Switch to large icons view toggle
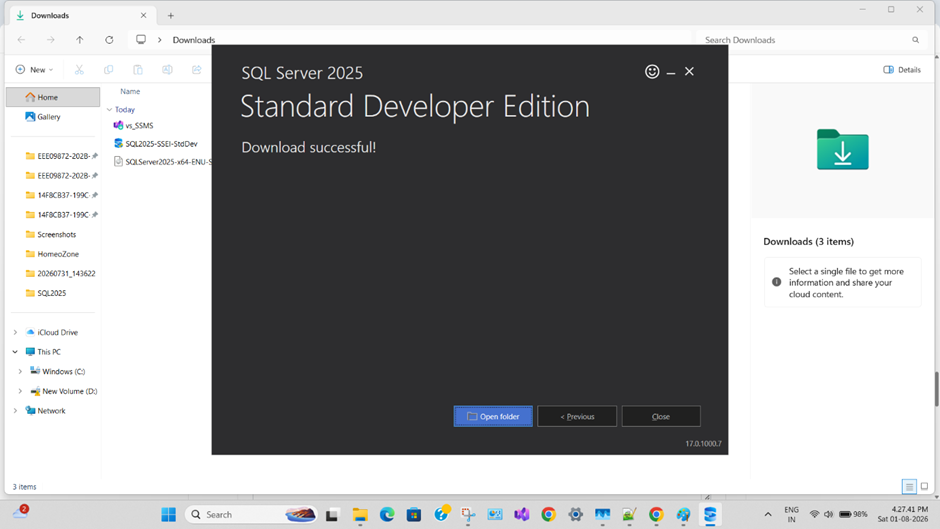 pos(924,486)
